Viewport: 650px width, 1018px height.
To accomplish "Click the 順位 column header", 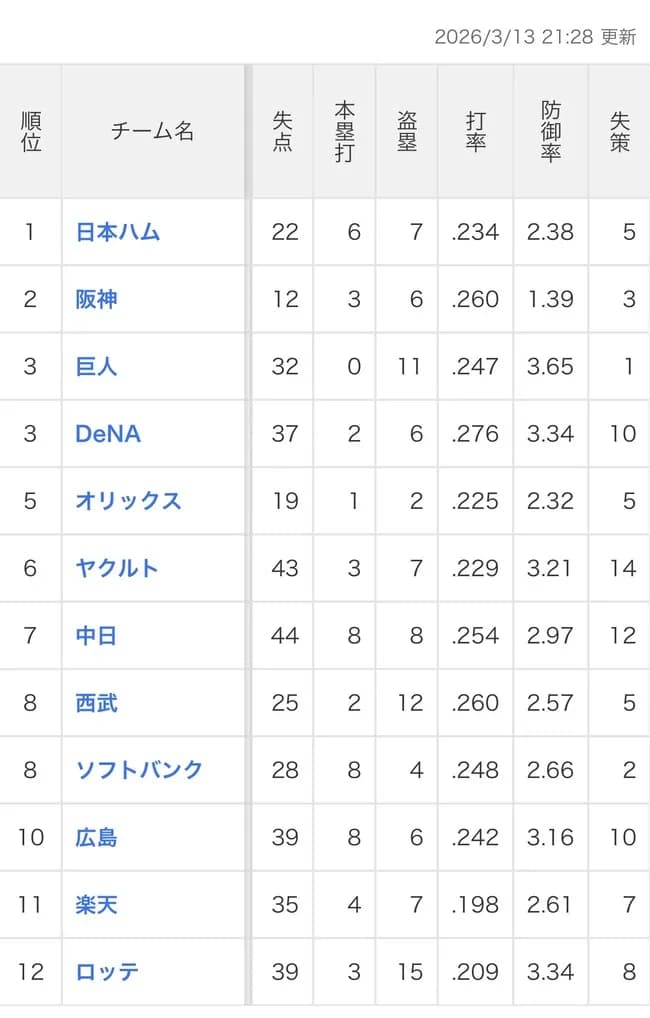I will point(30,131).
